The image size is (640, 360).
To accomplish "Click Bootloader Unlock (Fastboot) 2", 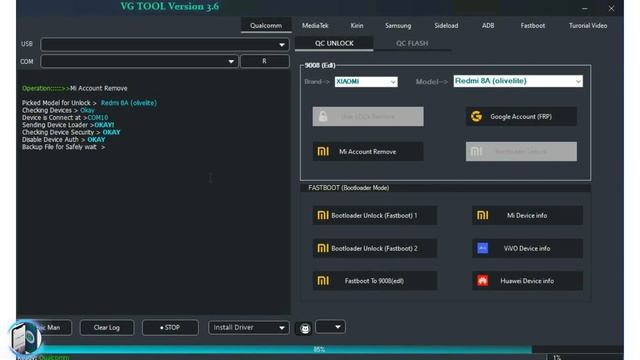I will click(x=374, y=248).
